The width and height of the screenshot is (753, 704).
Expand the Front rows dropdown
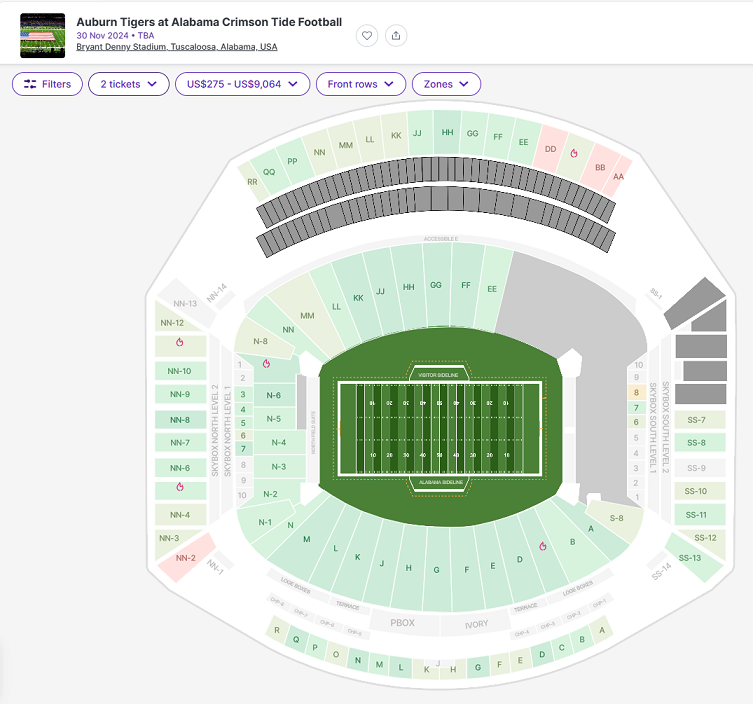pyautogui.click(x=361, y=84)
